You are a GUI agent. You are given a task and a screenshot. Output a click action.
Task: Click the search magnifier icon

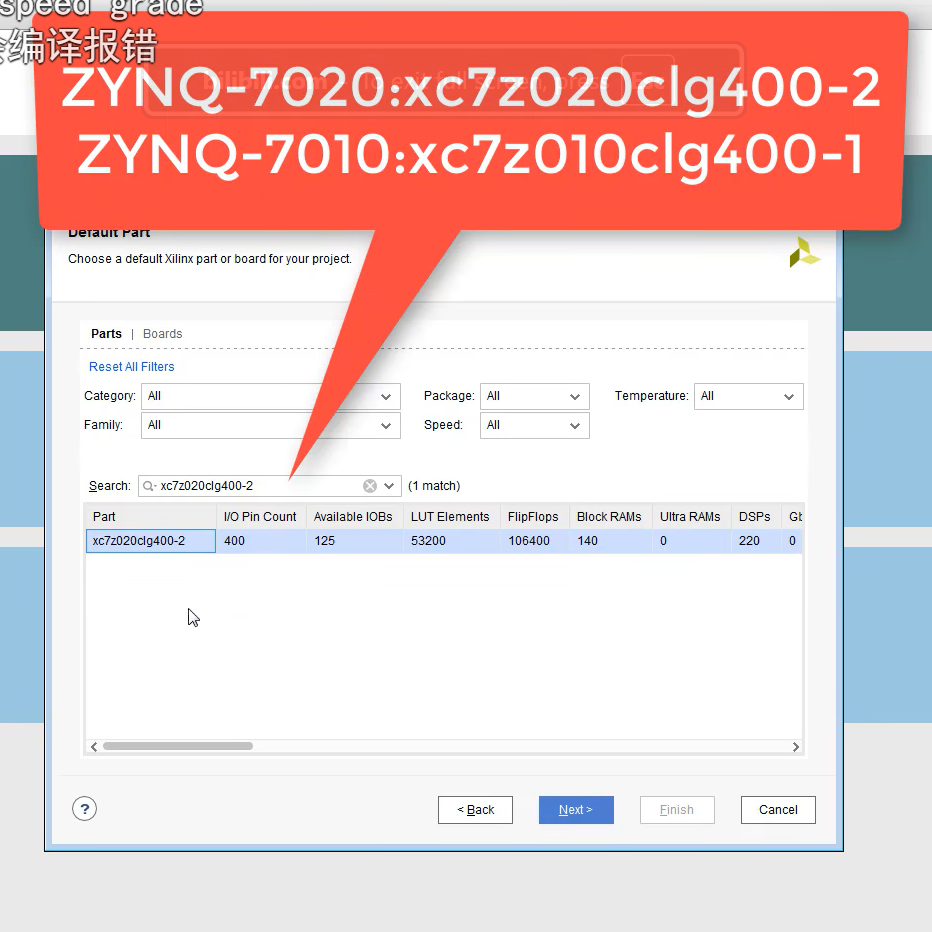pyautogui.click(x=149, y=486)
